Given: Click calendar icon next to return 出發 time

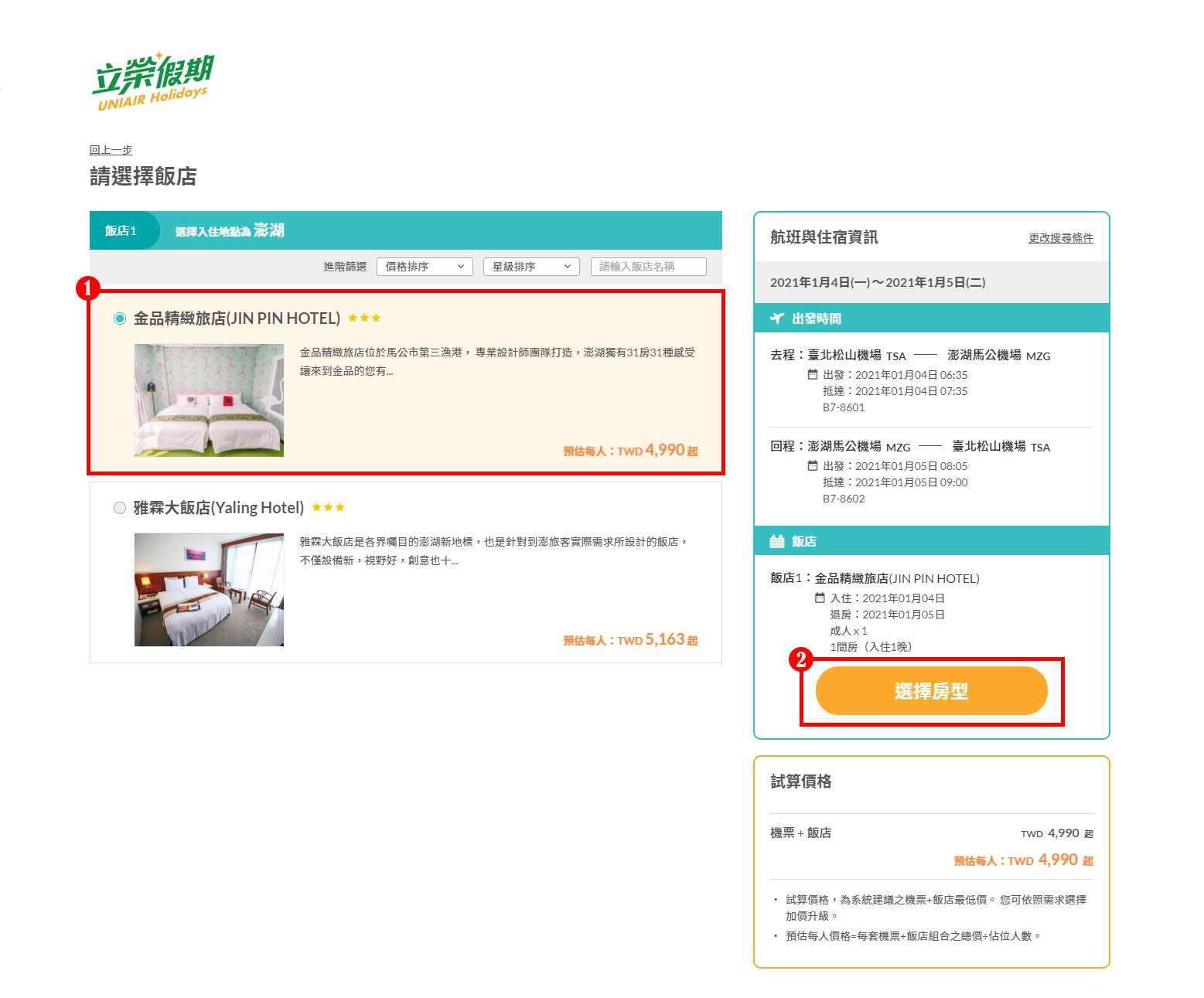Looking at the screenshot, I should (812, 466).
